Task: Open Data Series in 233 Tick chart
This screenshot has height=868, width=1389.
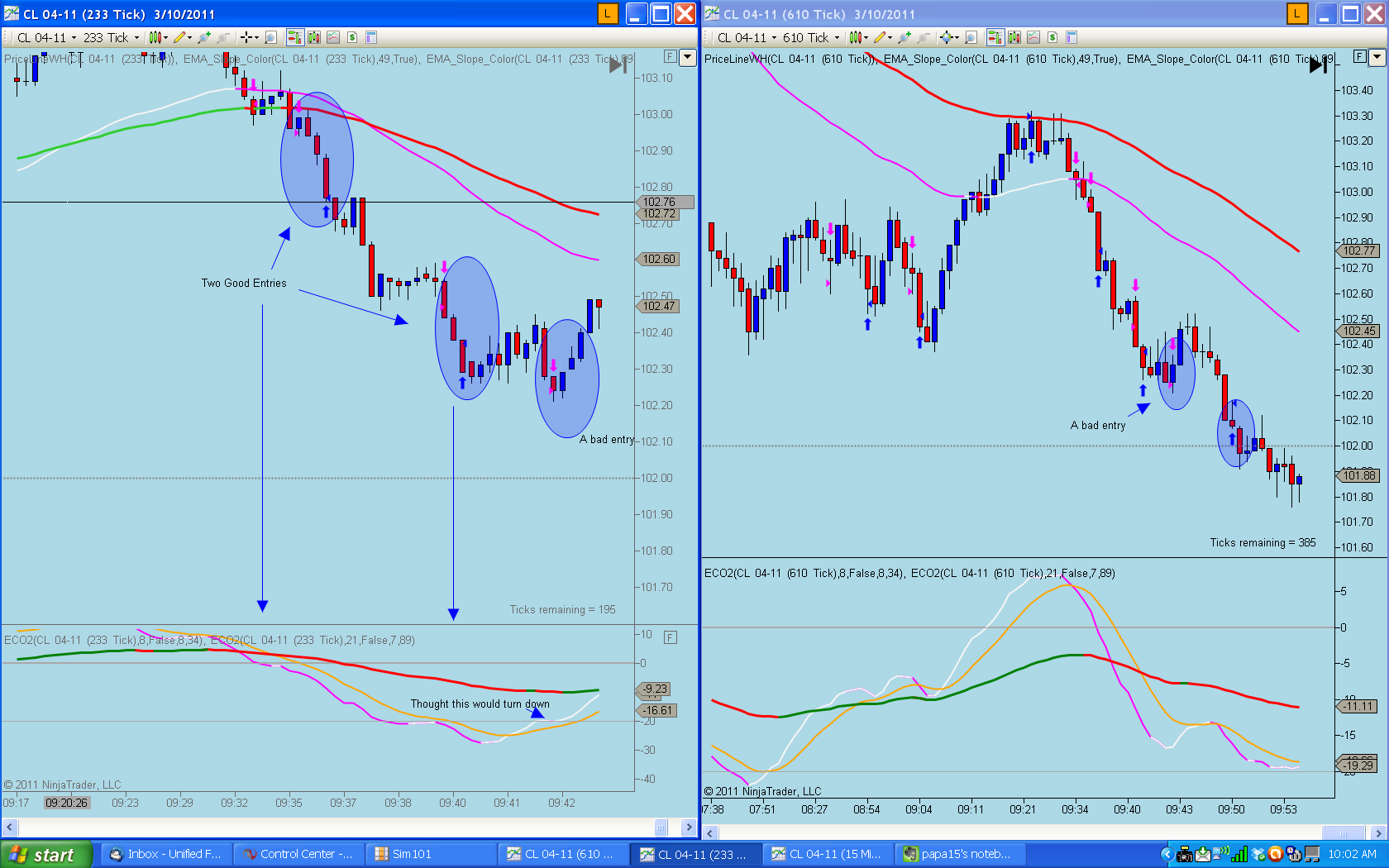Action: pos(314,37)
